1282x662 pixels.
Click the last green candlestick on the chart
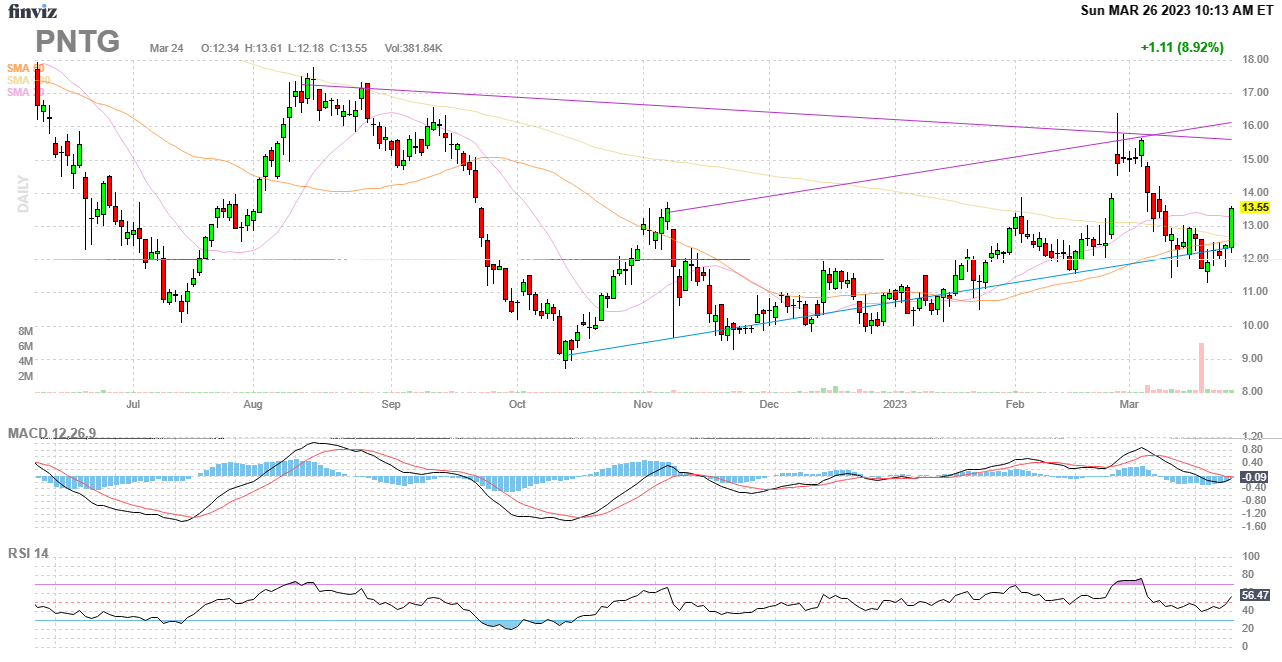(x=1231, y=227)
